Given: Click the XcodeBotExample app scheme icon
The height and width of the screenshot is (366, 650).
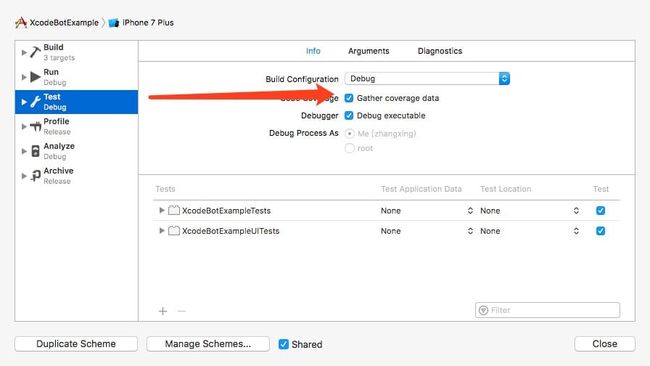Looking at the screenshot, I should (x=21, y=22).
